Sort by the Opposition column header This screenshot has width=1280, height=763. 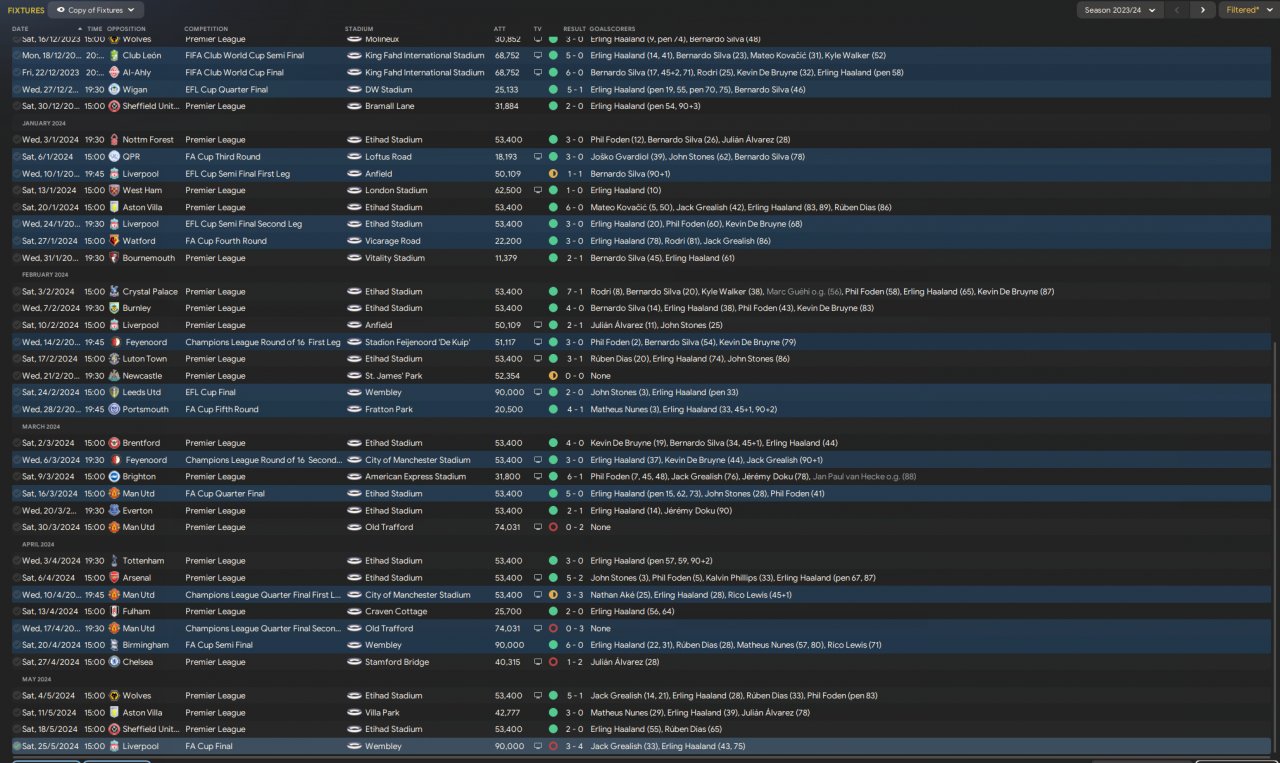pyautogui.click(x=125, y=29)
